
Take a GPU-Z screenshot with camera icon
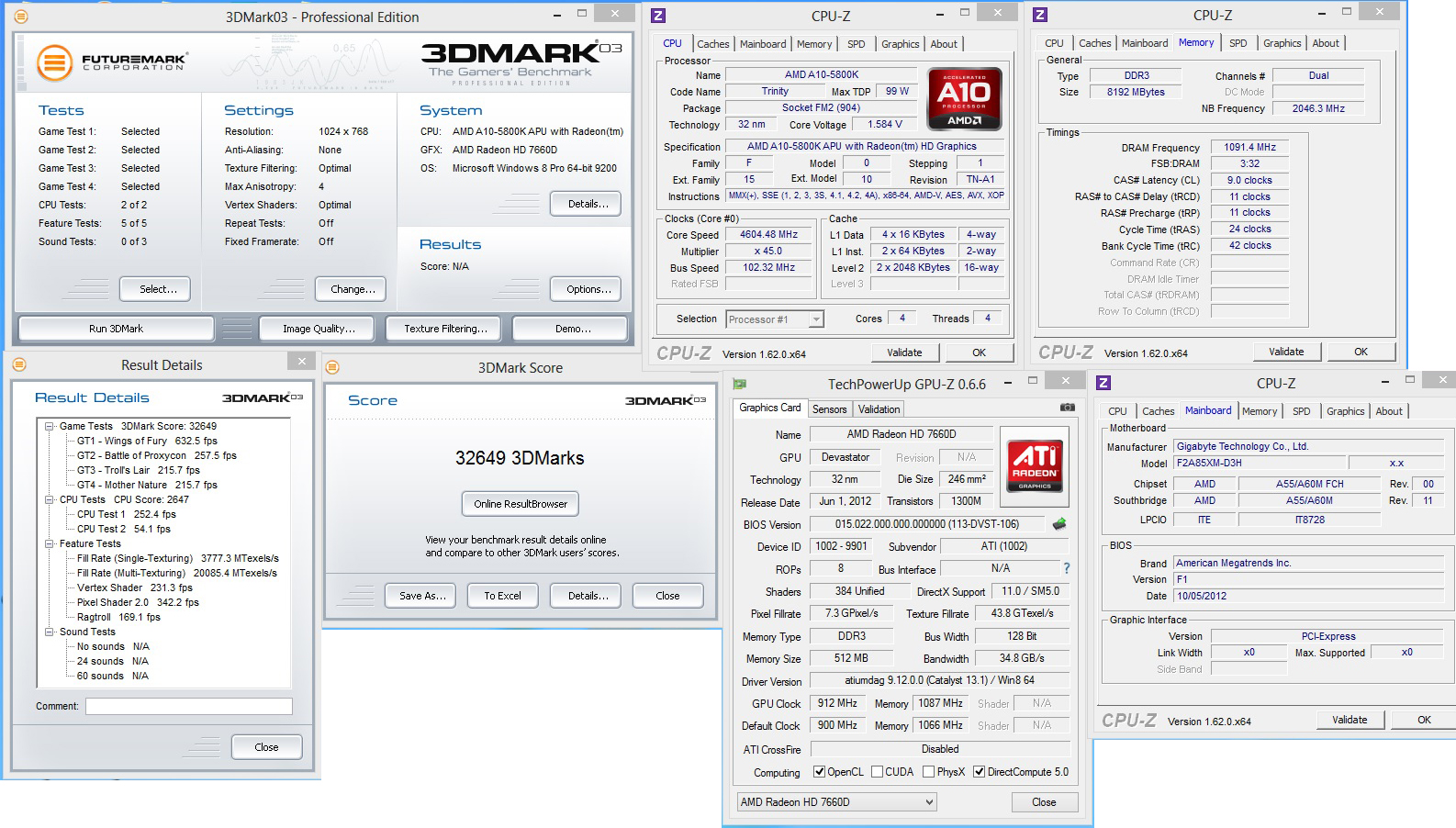(1067, 407)
